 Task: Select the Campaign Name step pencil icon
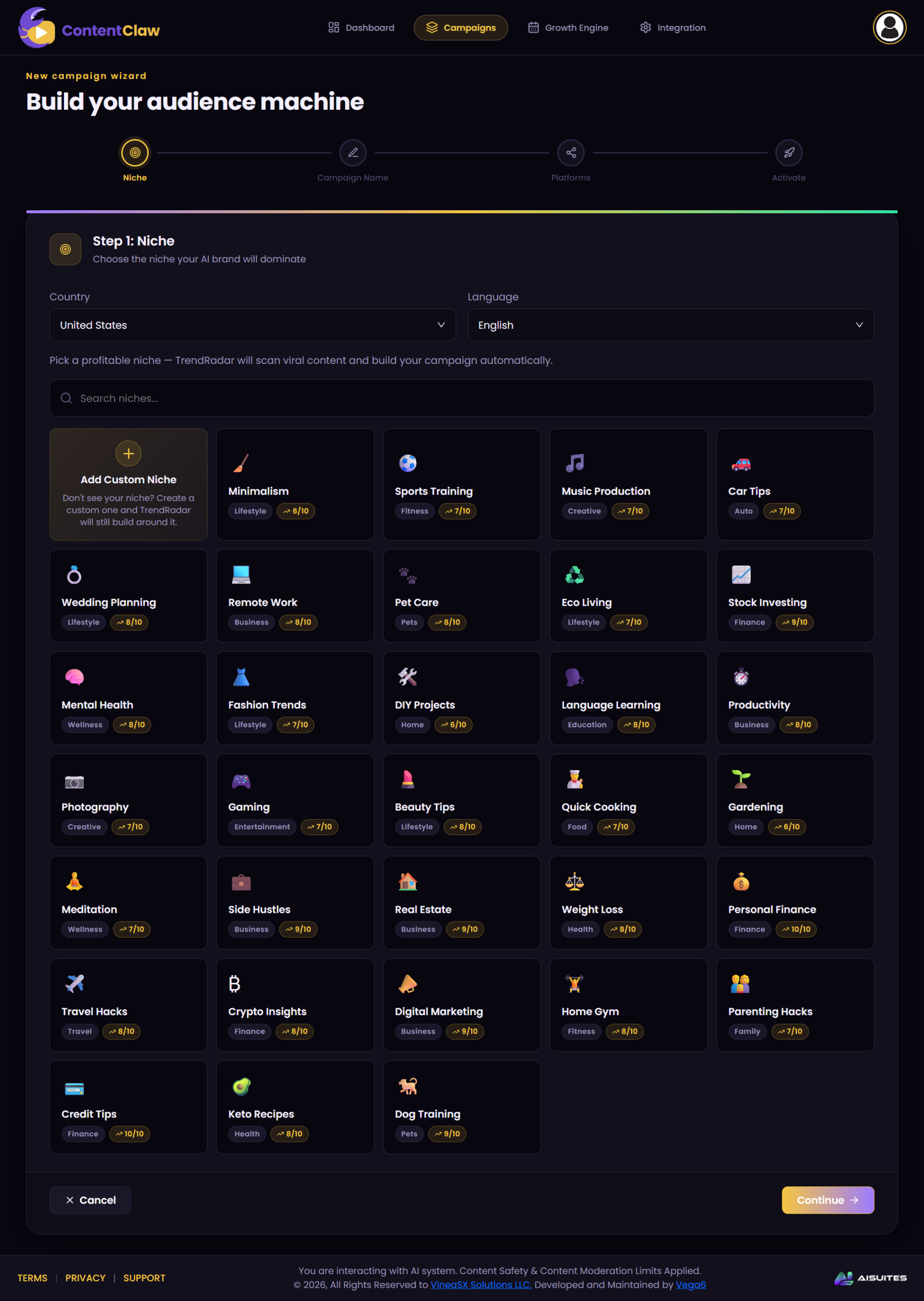point(352,152)
